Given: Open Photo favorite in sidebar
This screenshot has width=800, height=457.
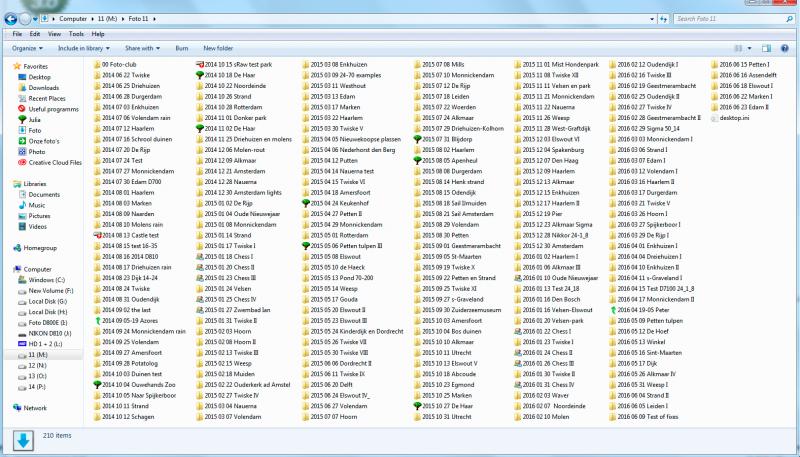Looking at the screenshot, I should tap(37, 152).
